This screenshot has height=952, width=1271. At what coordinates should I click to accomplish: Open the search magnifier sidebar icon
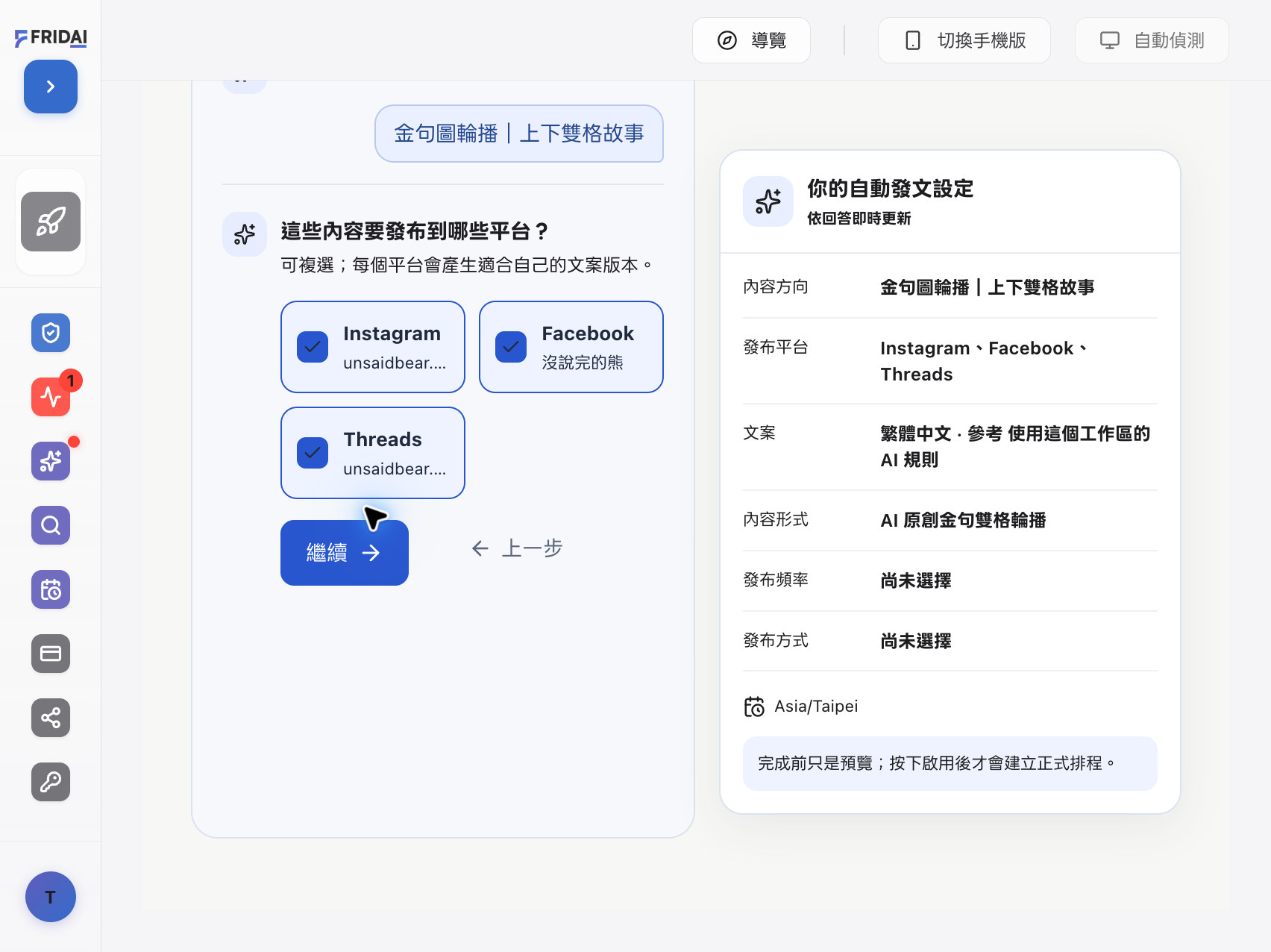coord(51,525)
